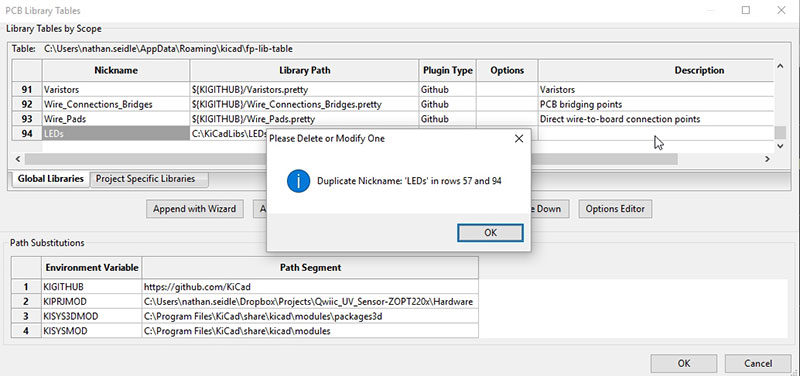Screen dimensions: 800x376
Task: Click the 'PCB bridging points' description cell
Action: click(656, 104)
